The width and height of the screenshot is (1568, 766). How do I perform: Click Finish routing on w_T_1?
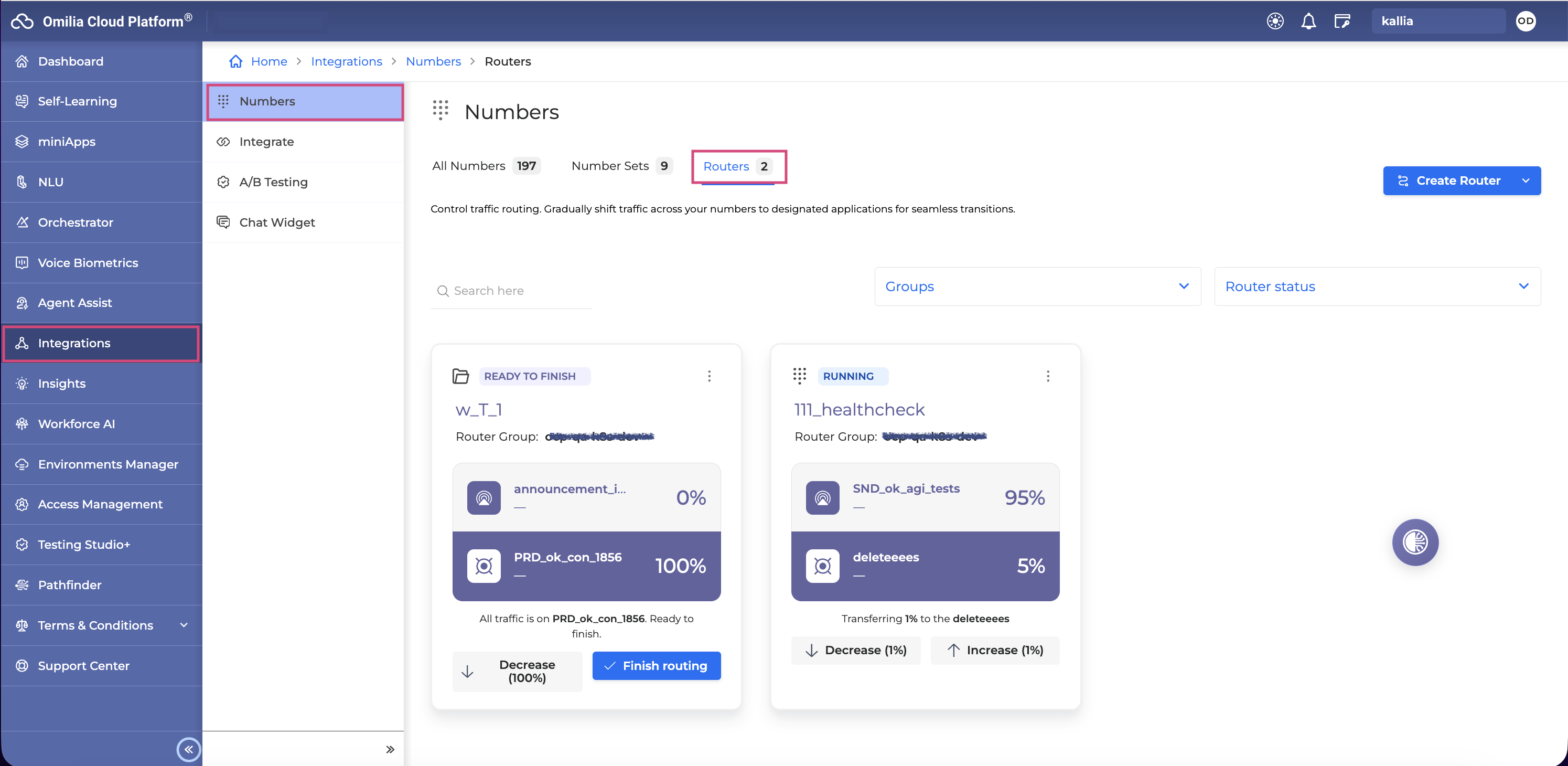click(656, 666)
